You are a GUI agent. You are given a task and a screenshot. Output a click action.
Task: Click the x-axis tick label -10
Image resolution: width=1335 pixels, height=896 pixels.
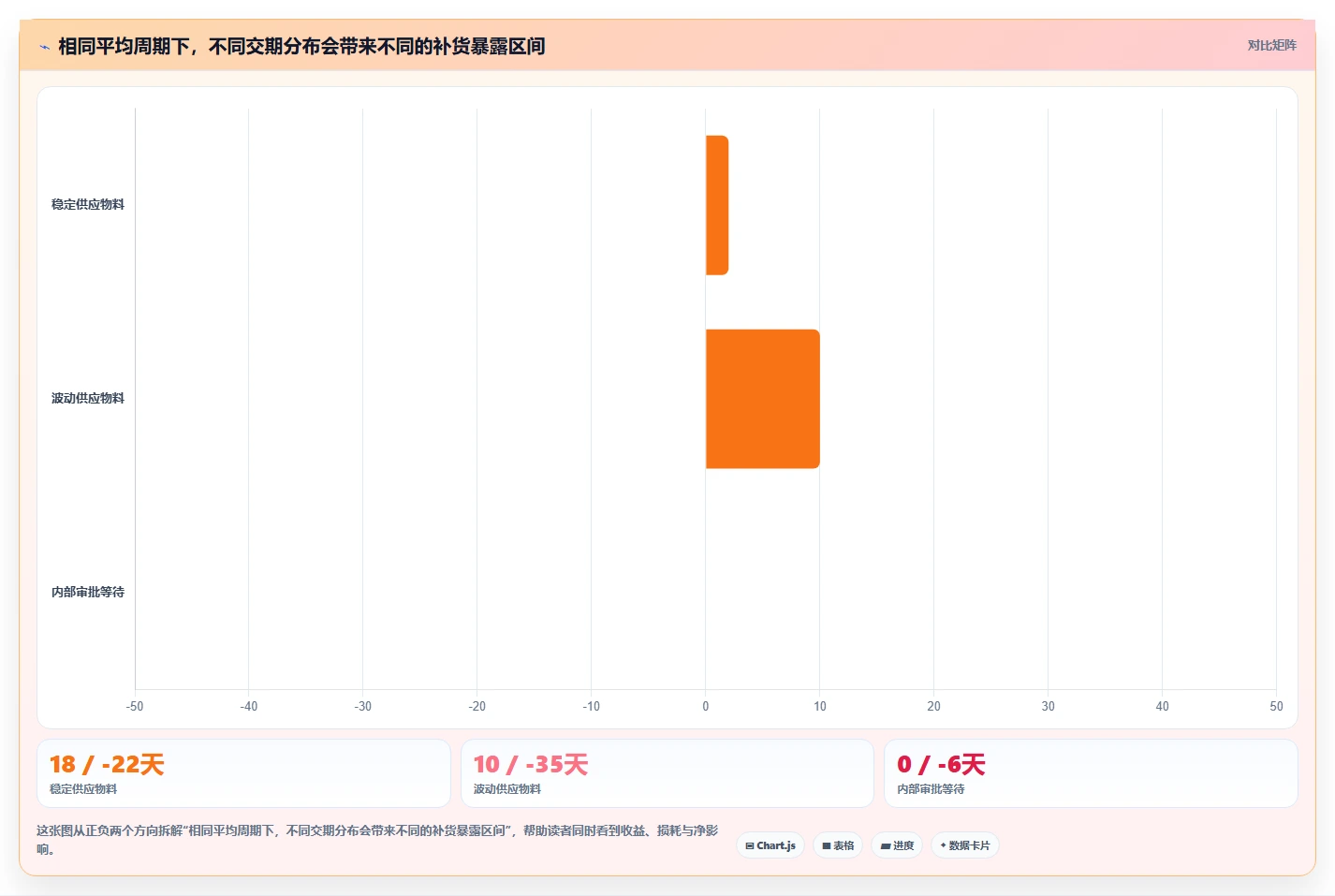pyautogui.click(x=592, y=706)
